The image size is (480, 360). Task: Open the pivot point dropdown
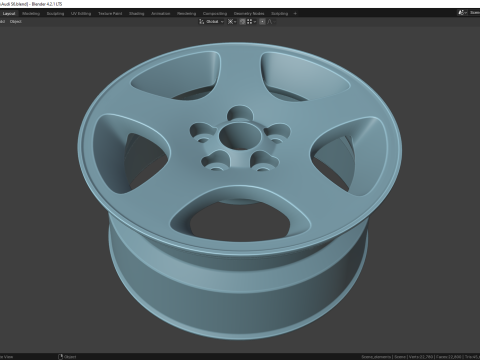[x=232, y=22]
